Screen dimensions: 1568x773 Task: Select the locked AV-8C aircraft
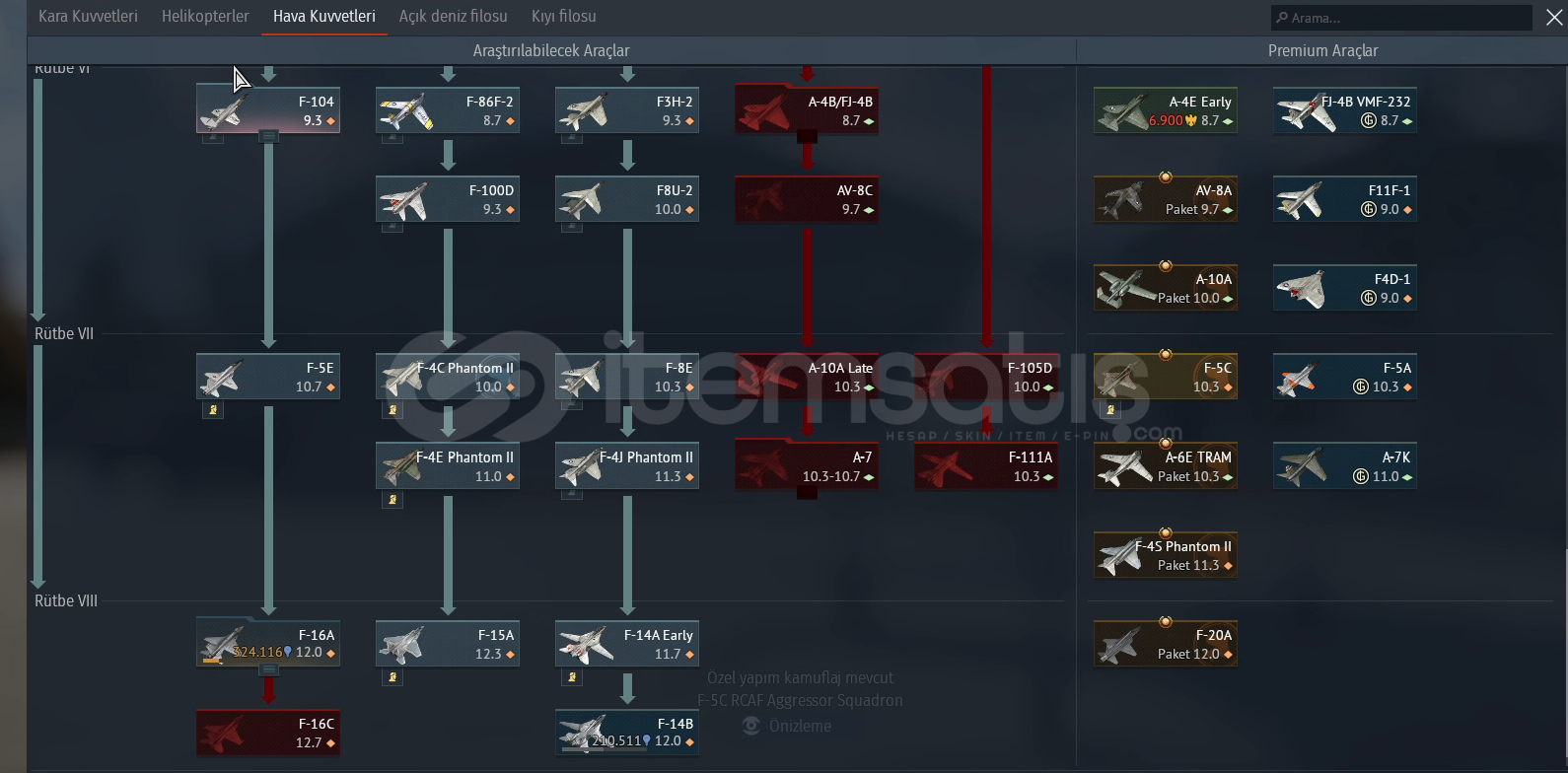807,198
